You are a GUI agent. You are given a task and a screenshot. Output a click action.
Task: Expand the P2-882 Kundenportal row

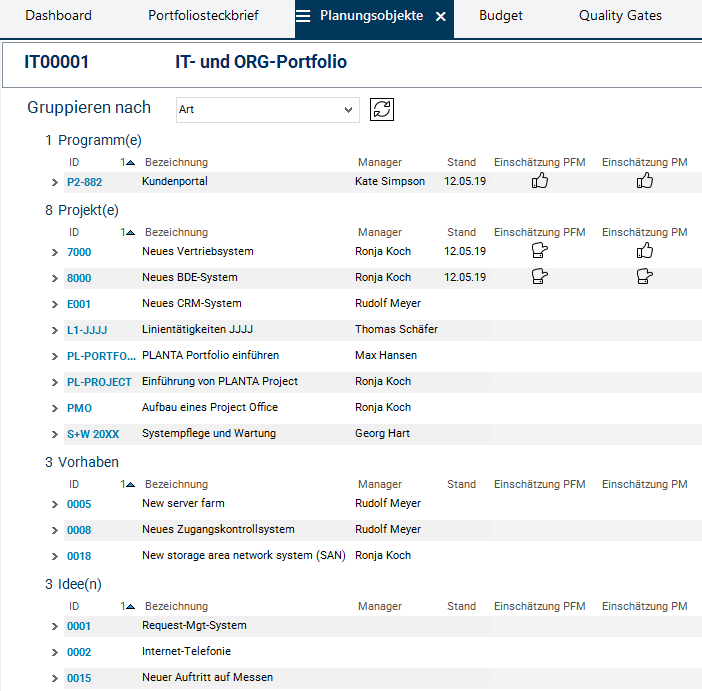coord(55,182)
